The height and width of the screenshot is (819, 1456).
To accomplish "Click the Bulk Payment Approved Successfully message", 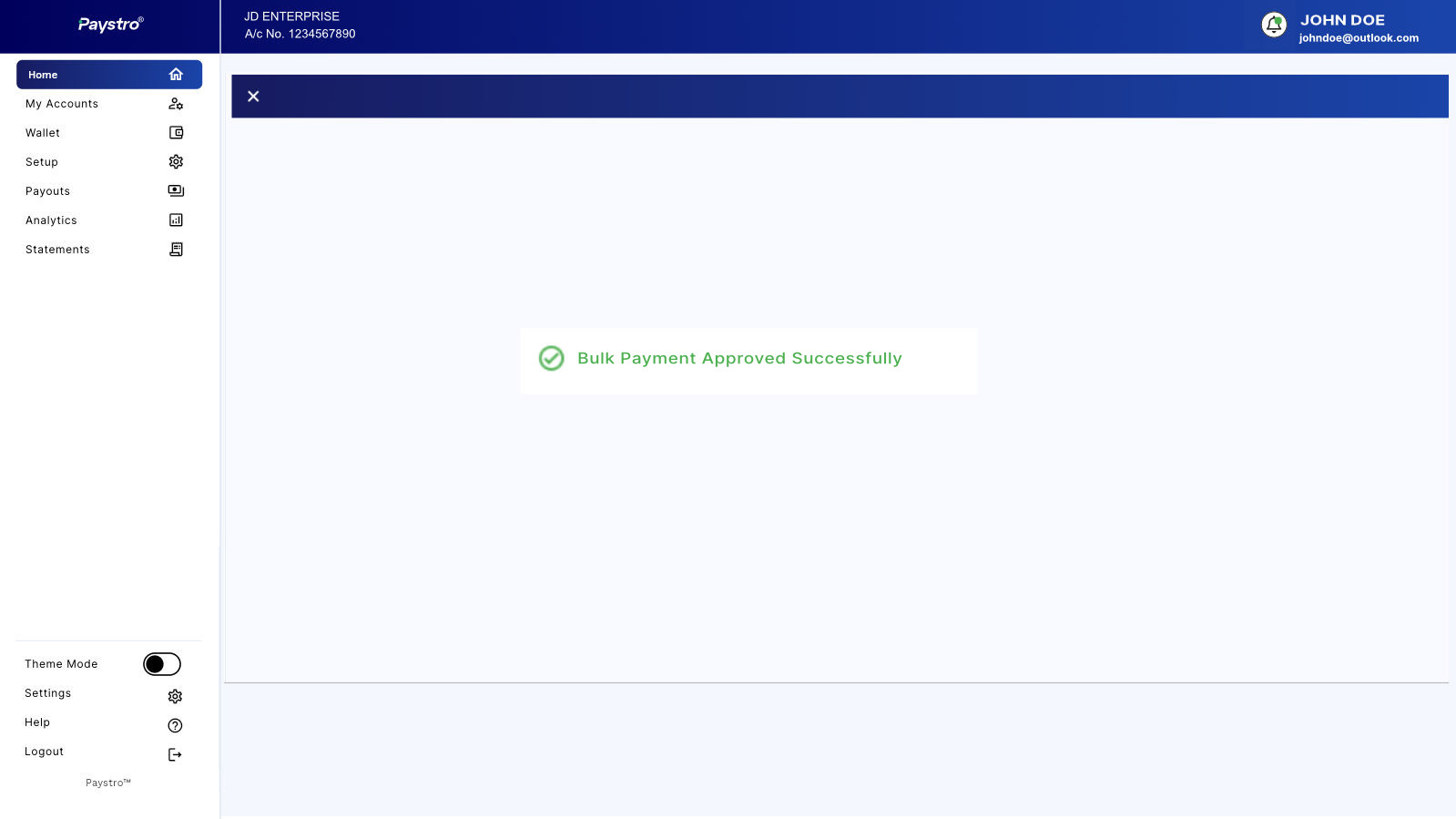I will click(738, 359).
